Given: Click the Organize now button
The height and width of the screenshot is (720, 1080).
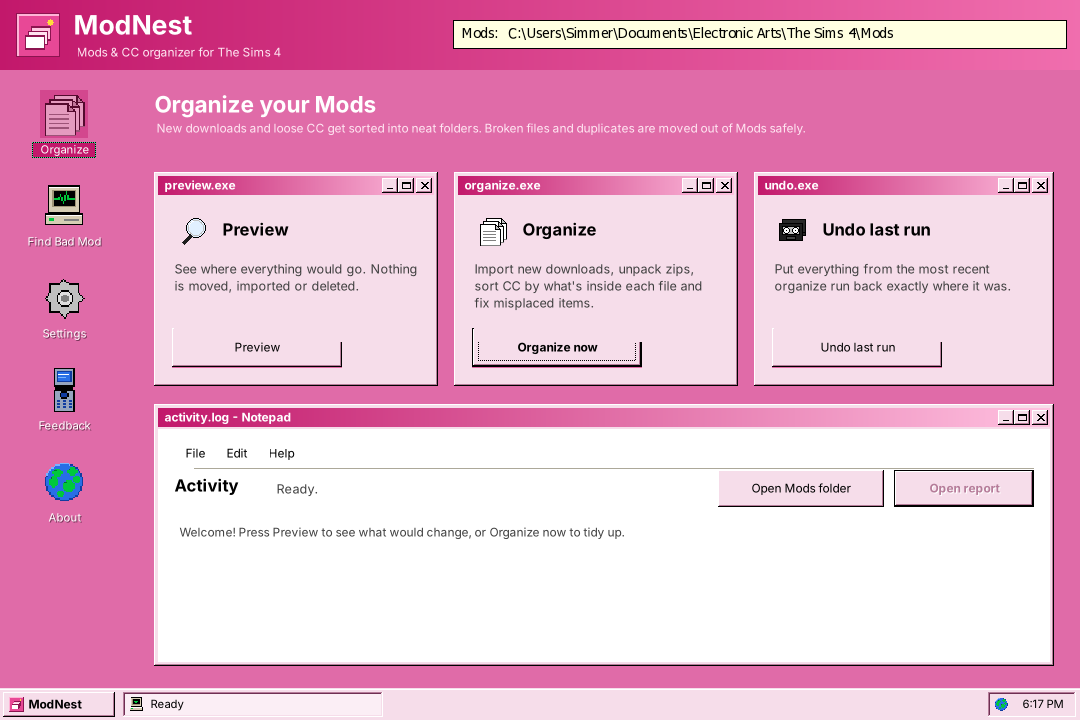Looking at the screenshot, I should click(557, 347).
